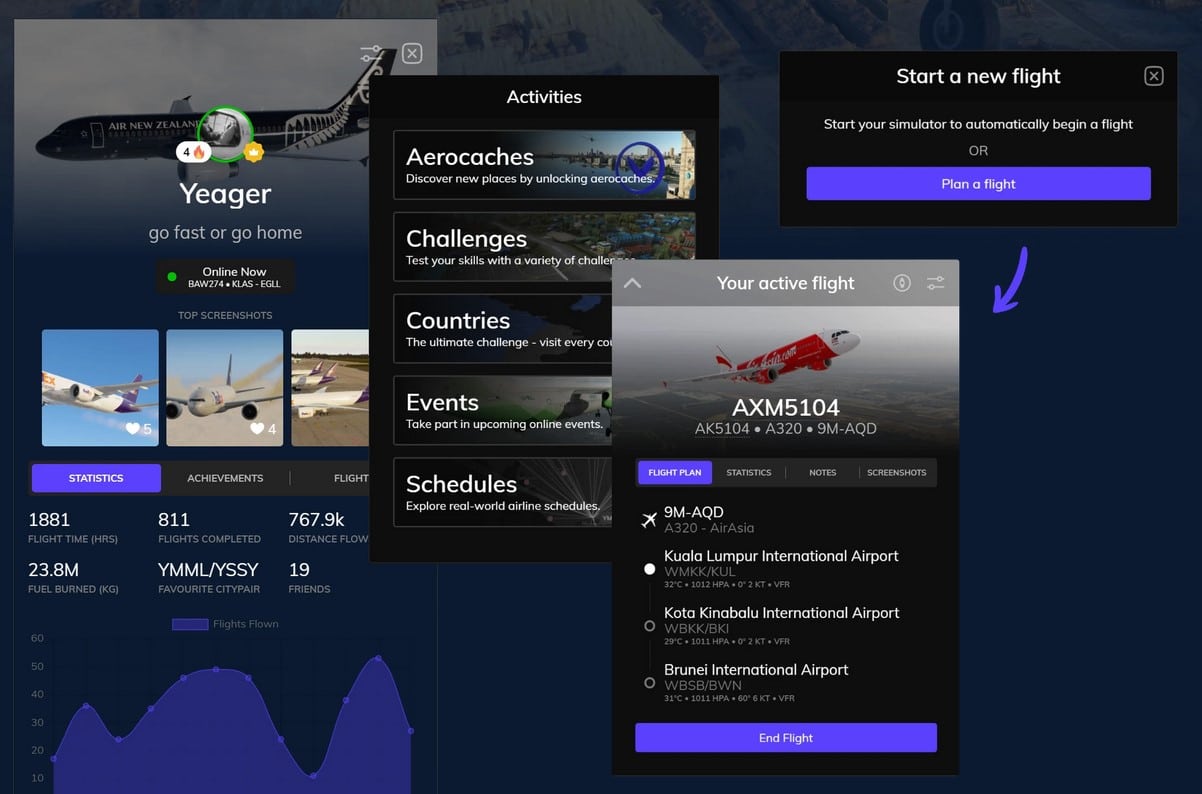Collapse the Your active flight panel chevron
Viewport: 1202px width, 794px height.
tap(632, 283)
